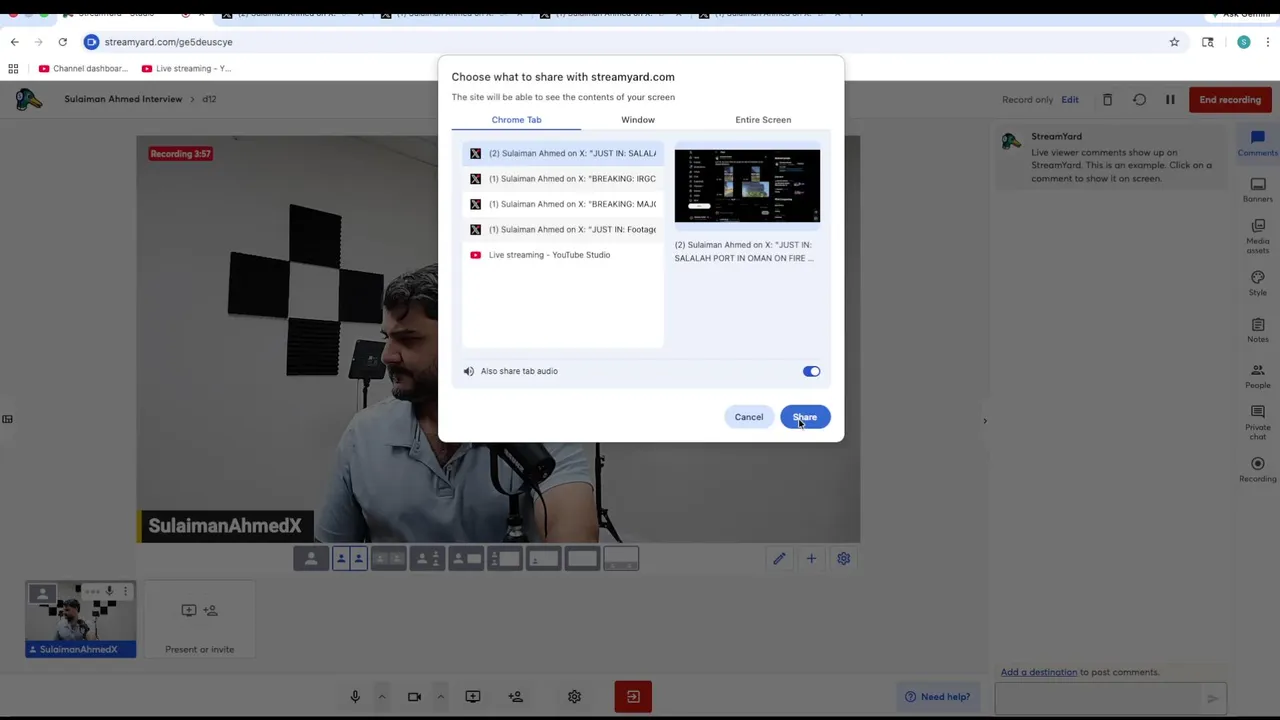1280x720 pixels.
Task: Click Add a destination link
Action: pos(1039,672)
